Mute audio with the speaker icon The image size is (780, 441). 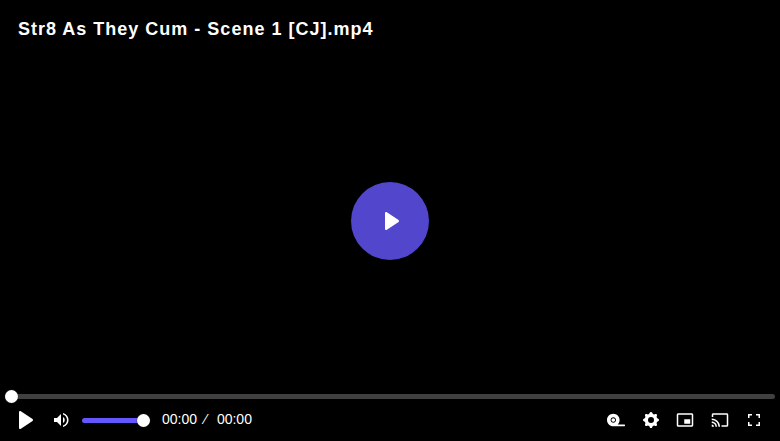[61, 420]
